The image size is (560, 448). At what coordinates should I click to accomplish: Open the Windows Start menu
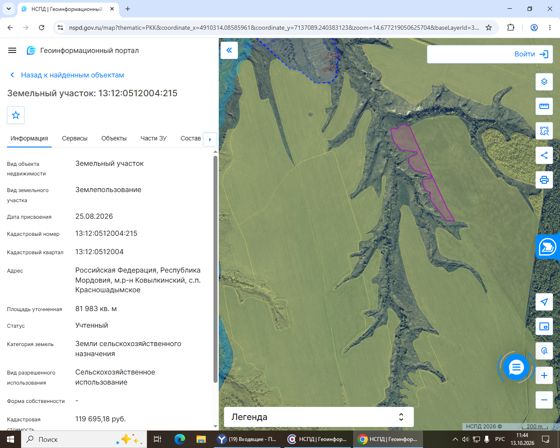[10, 439]
